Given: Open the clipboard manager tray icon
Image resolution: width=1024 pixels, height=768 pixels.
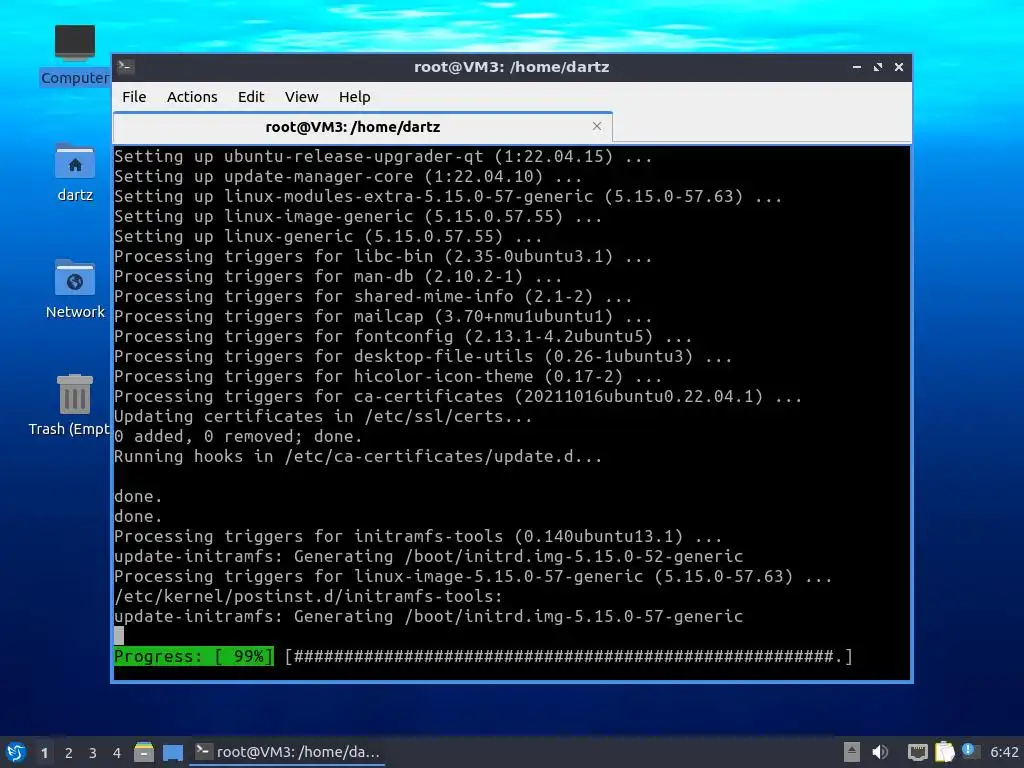Looking at the screenshot, I should 945,752.
